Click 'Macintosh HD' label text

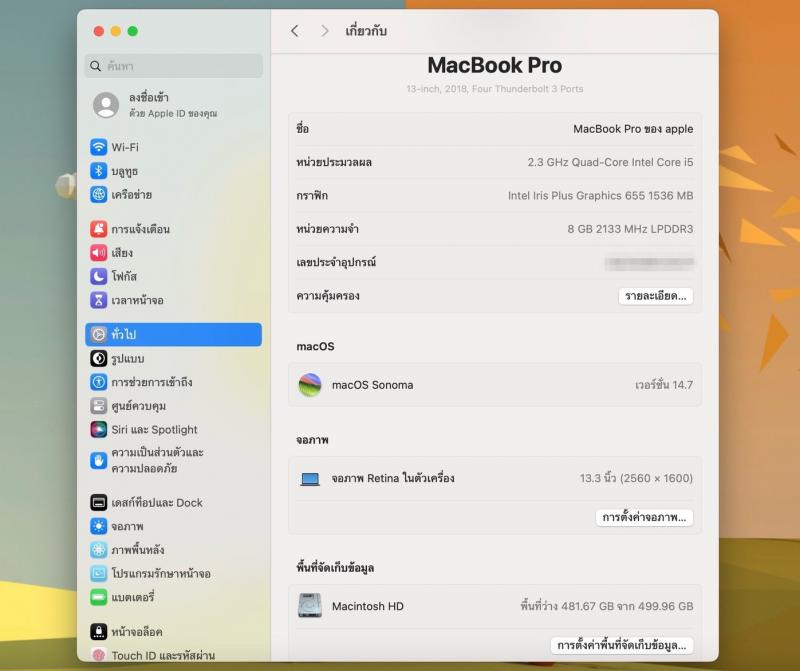click(367, 606)
